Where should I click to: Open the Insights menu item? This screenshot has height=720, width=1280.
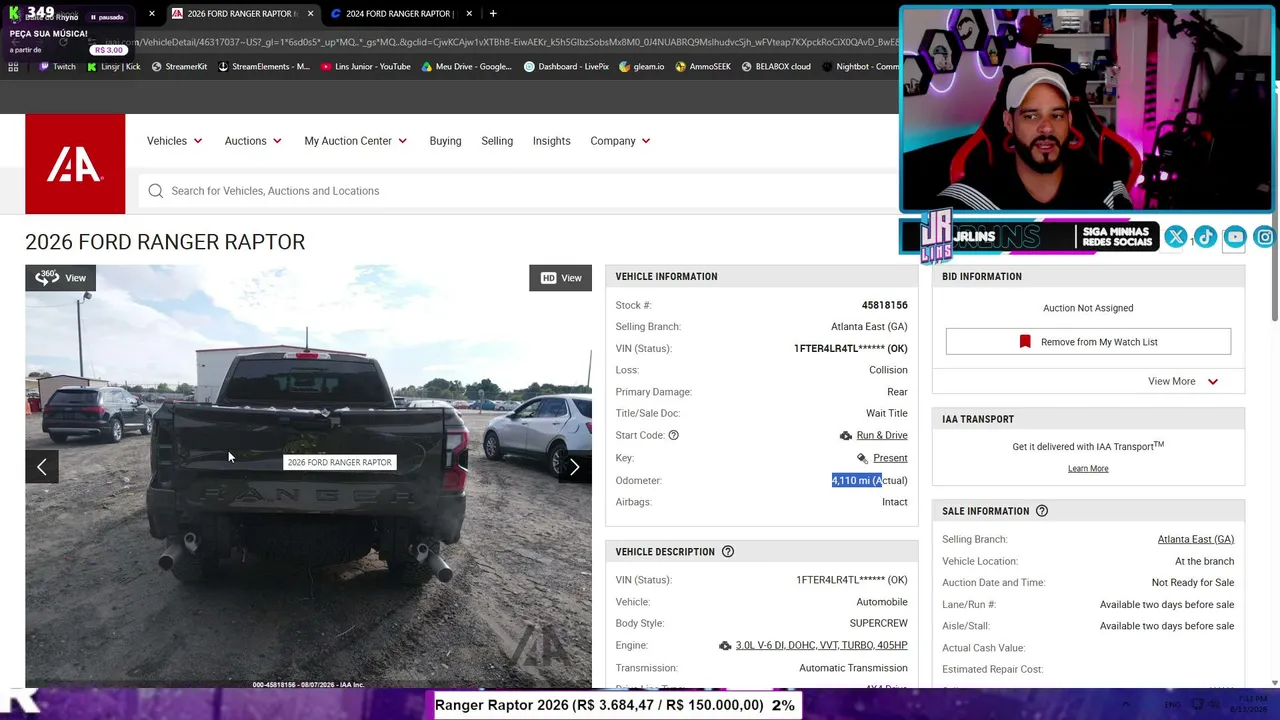[551, 141]
